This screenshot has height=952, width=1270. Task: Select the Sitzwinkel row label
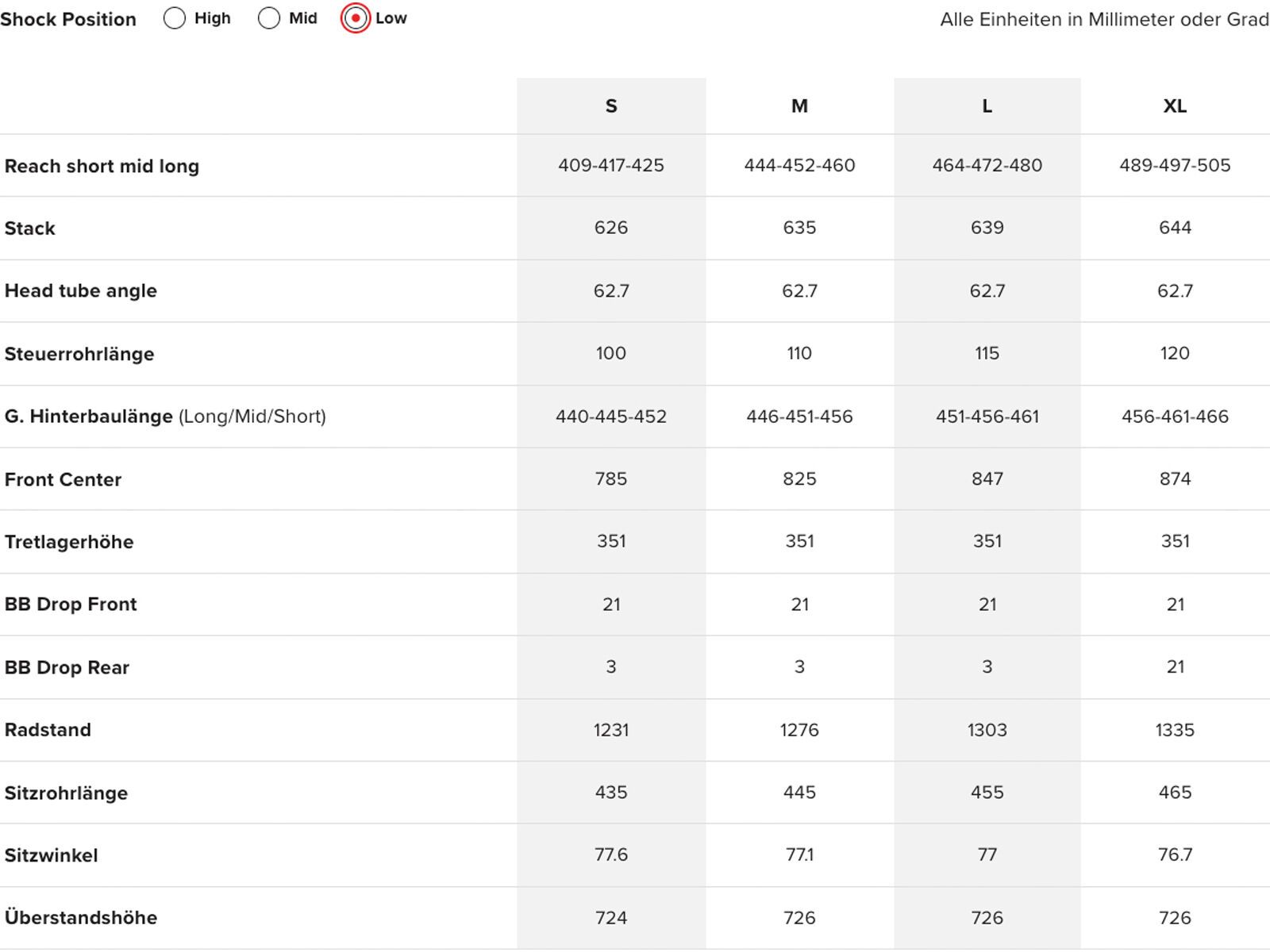point(52,855)
